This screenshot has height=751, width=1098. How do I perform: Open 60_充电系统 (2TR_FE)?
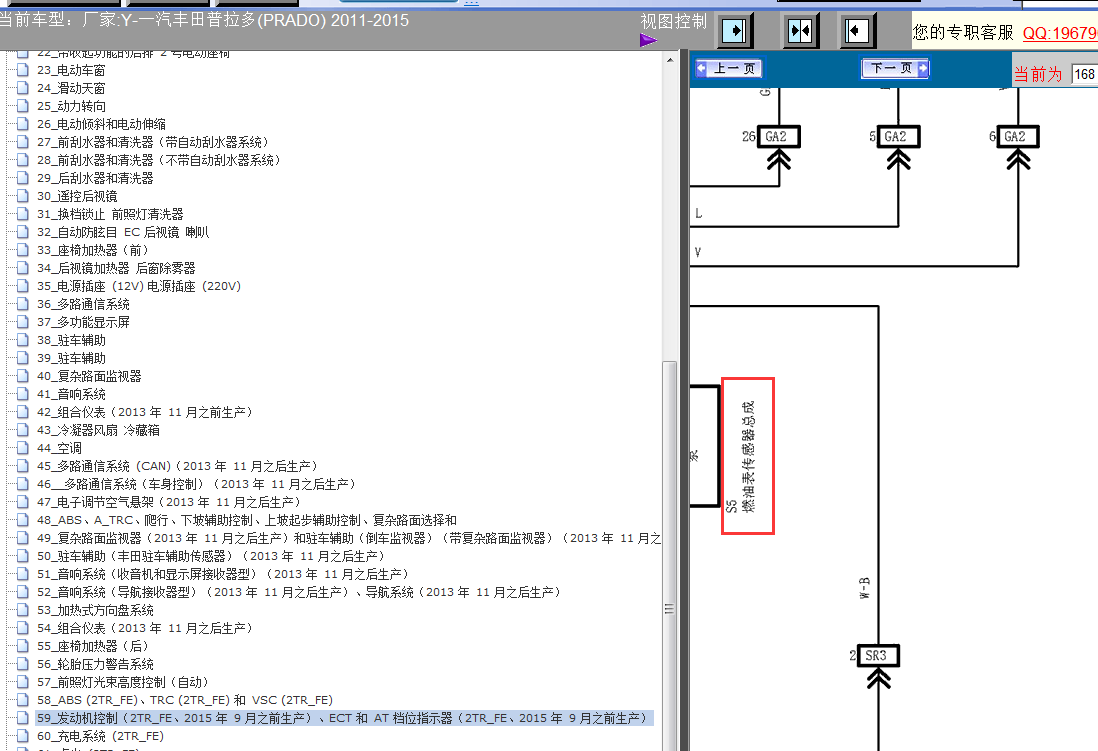click(100, 736)
